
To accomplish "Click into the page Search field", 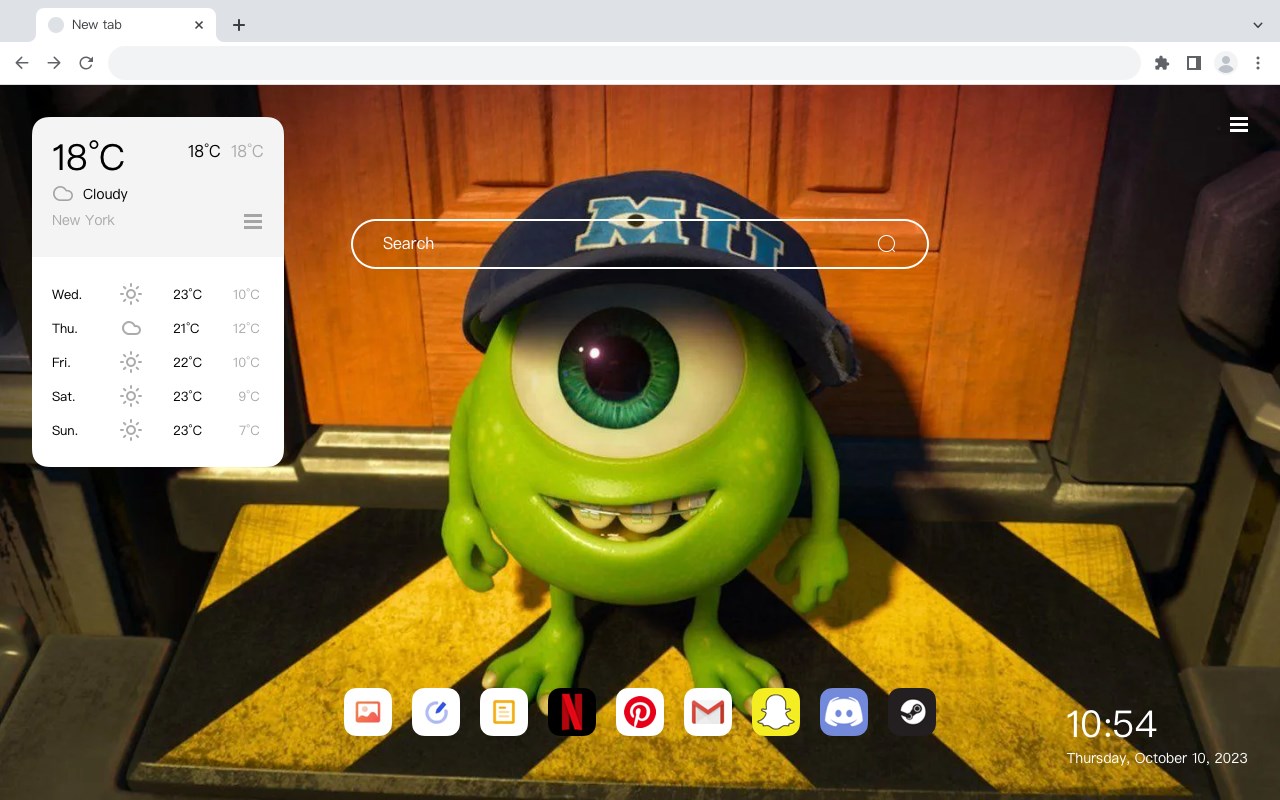I will pyautogui.click(x=640, y=244).
